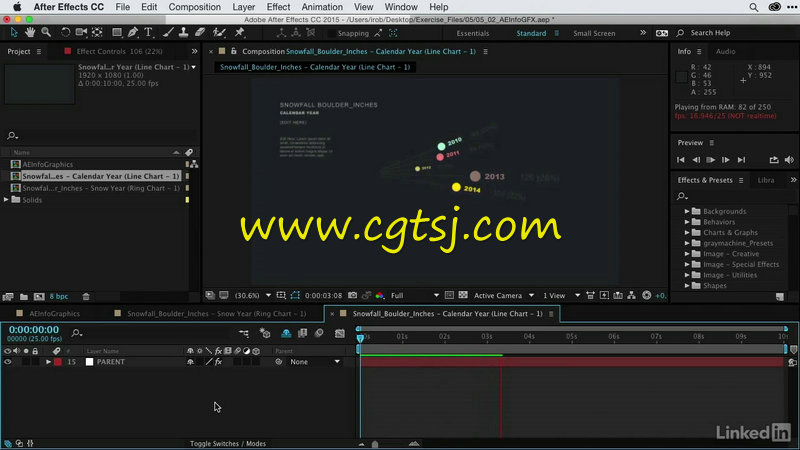Select the Horizontal Type tool

pyautogui.click(x=148, y=33)
